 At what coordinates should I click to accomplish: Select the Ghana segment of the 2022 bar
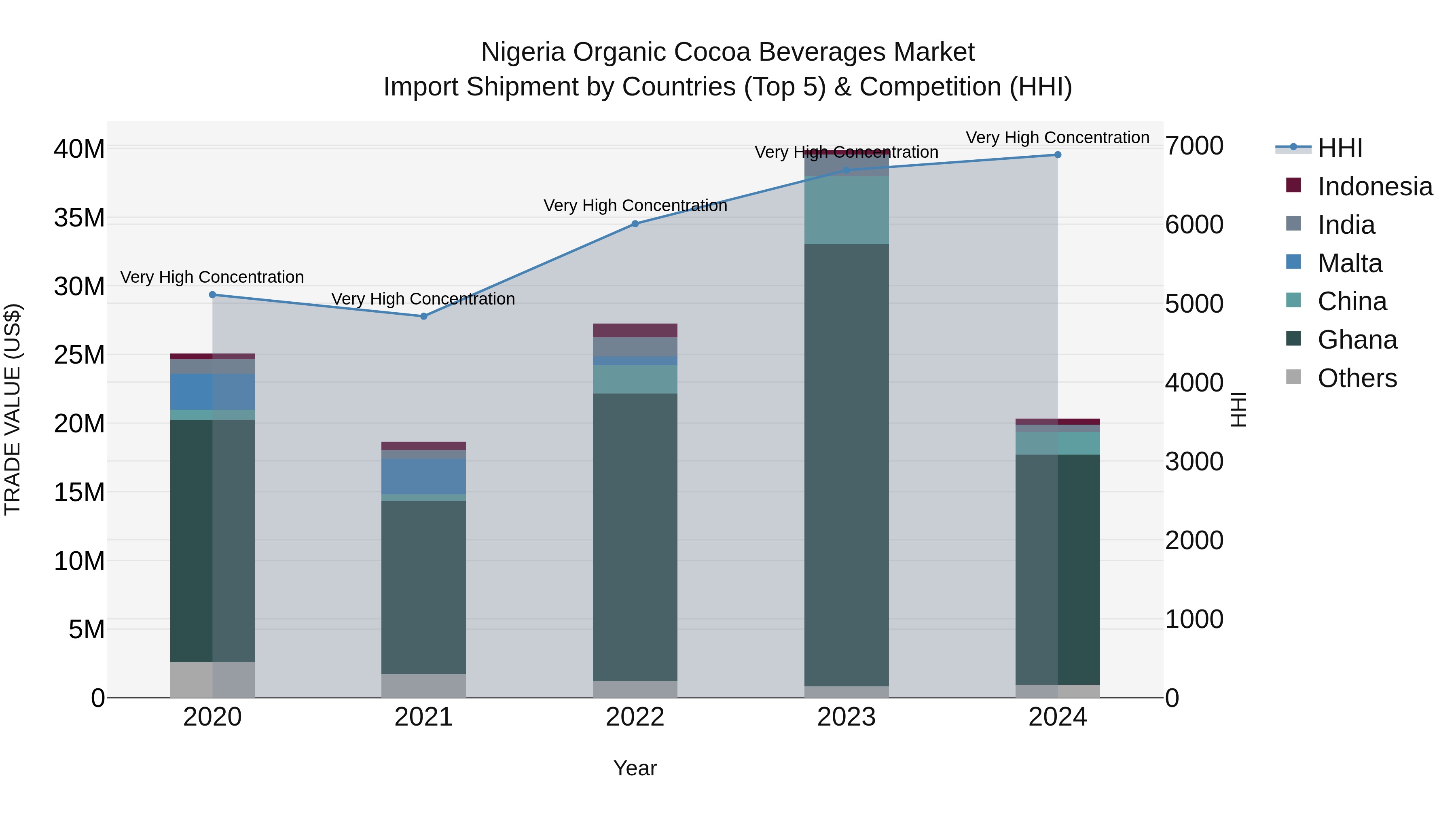pos(635,537)
